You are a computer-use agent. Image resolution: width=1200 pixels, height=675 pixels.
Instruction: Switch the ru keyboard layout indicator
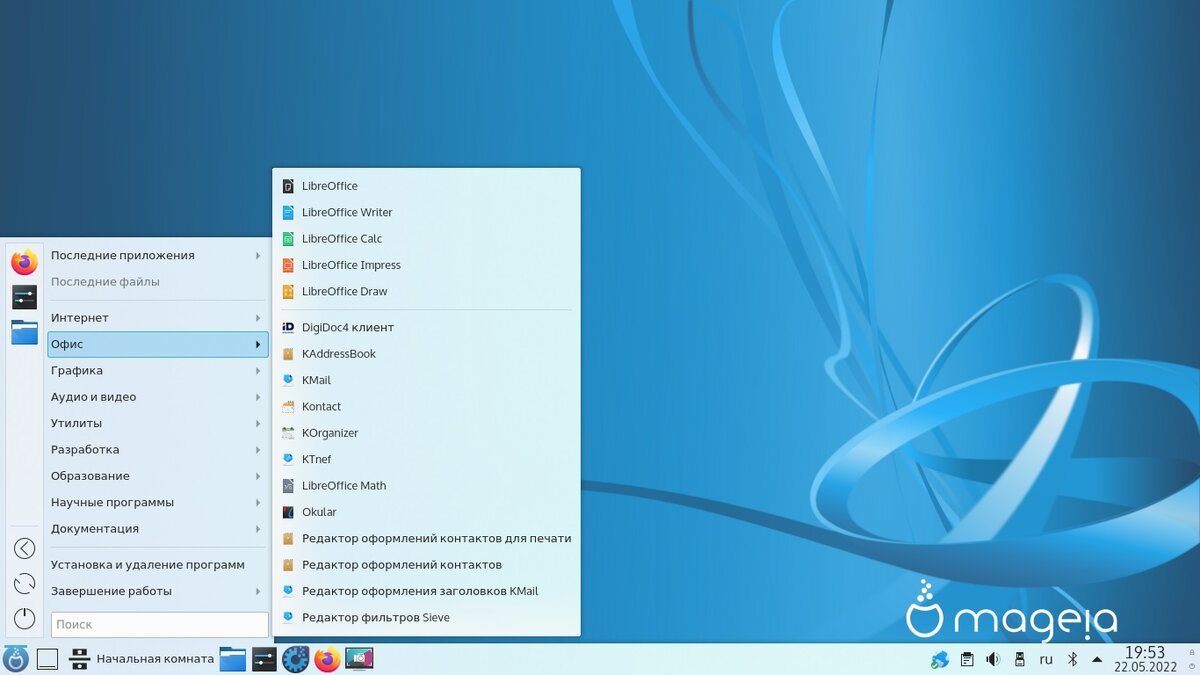(1046, 659)
